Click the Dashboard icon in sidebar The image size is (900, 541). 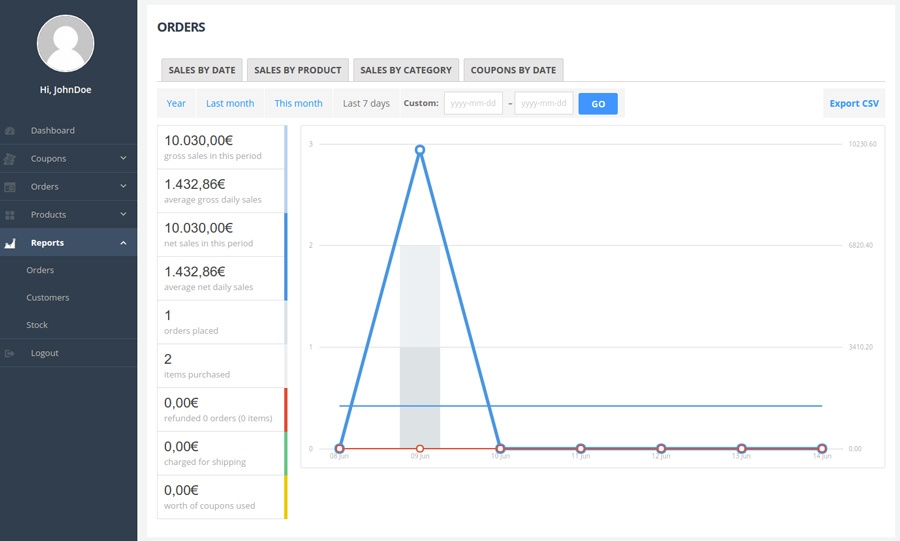[10, 131]
